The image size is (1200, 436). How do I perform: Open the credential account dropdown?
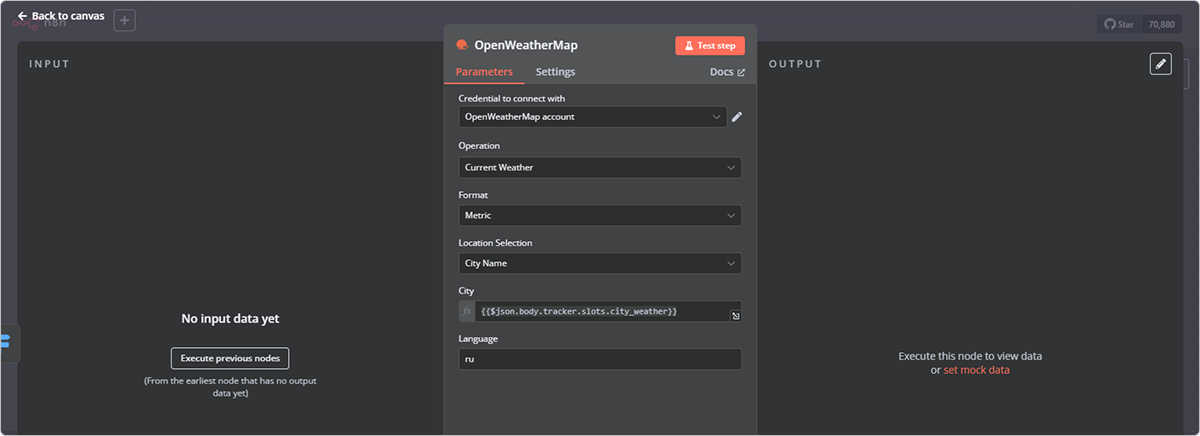[x=593, y=117]
